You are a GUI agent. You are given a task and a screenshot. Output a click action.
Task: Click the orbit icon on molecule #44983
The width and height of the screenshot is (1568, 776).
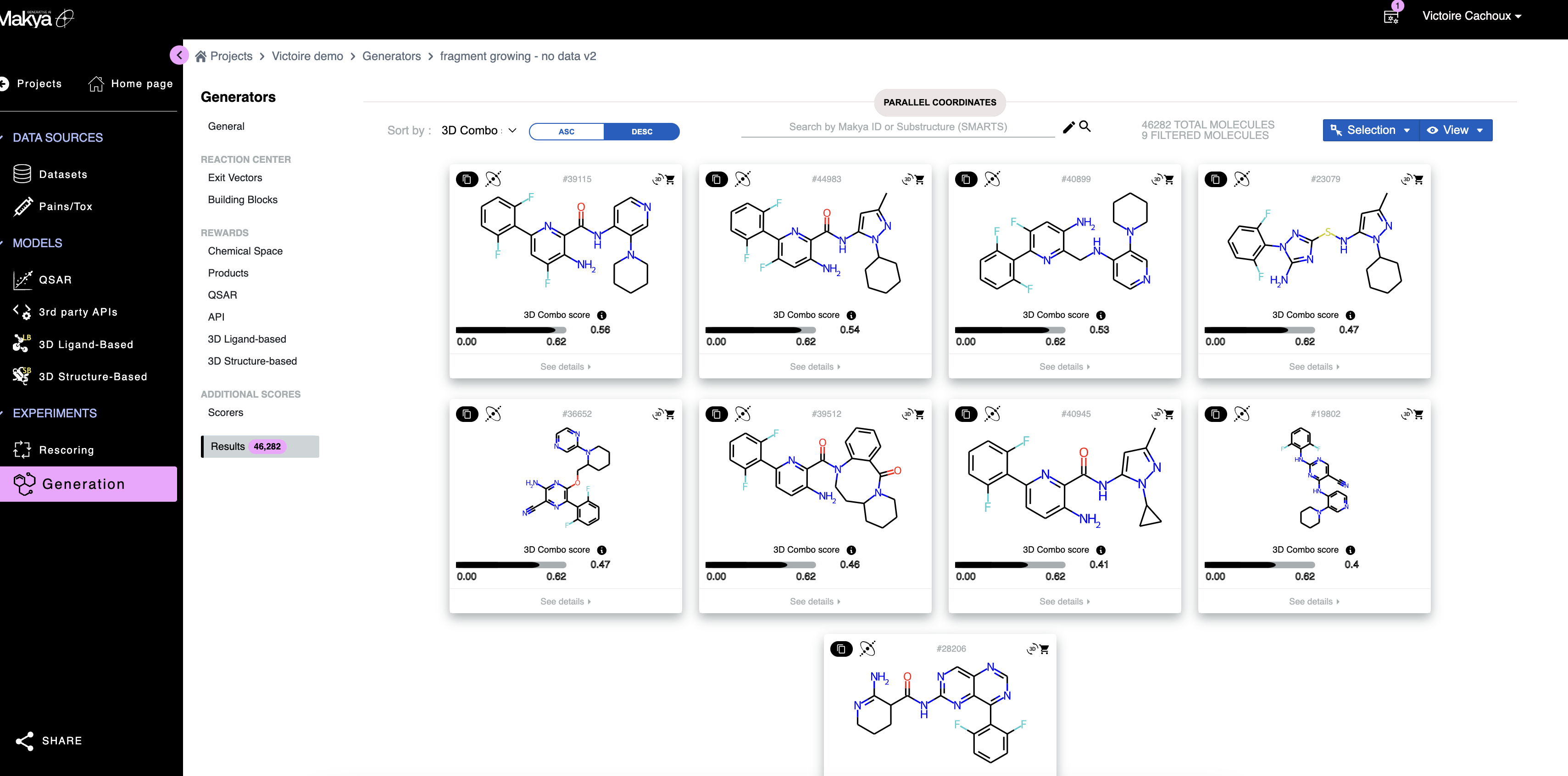[743, 179]
